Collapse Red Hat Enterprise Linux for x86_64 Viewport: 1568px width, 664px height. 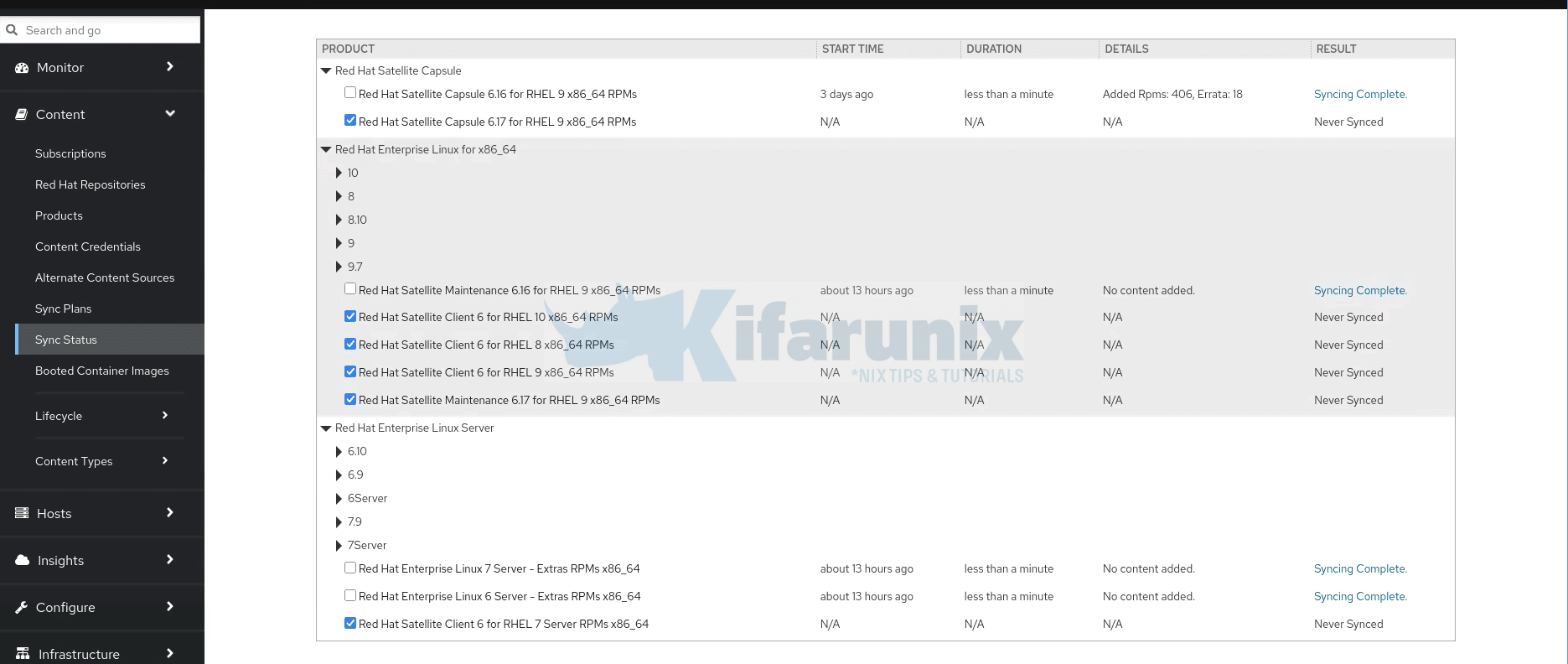pyautogui.click(x=326, y=150)
